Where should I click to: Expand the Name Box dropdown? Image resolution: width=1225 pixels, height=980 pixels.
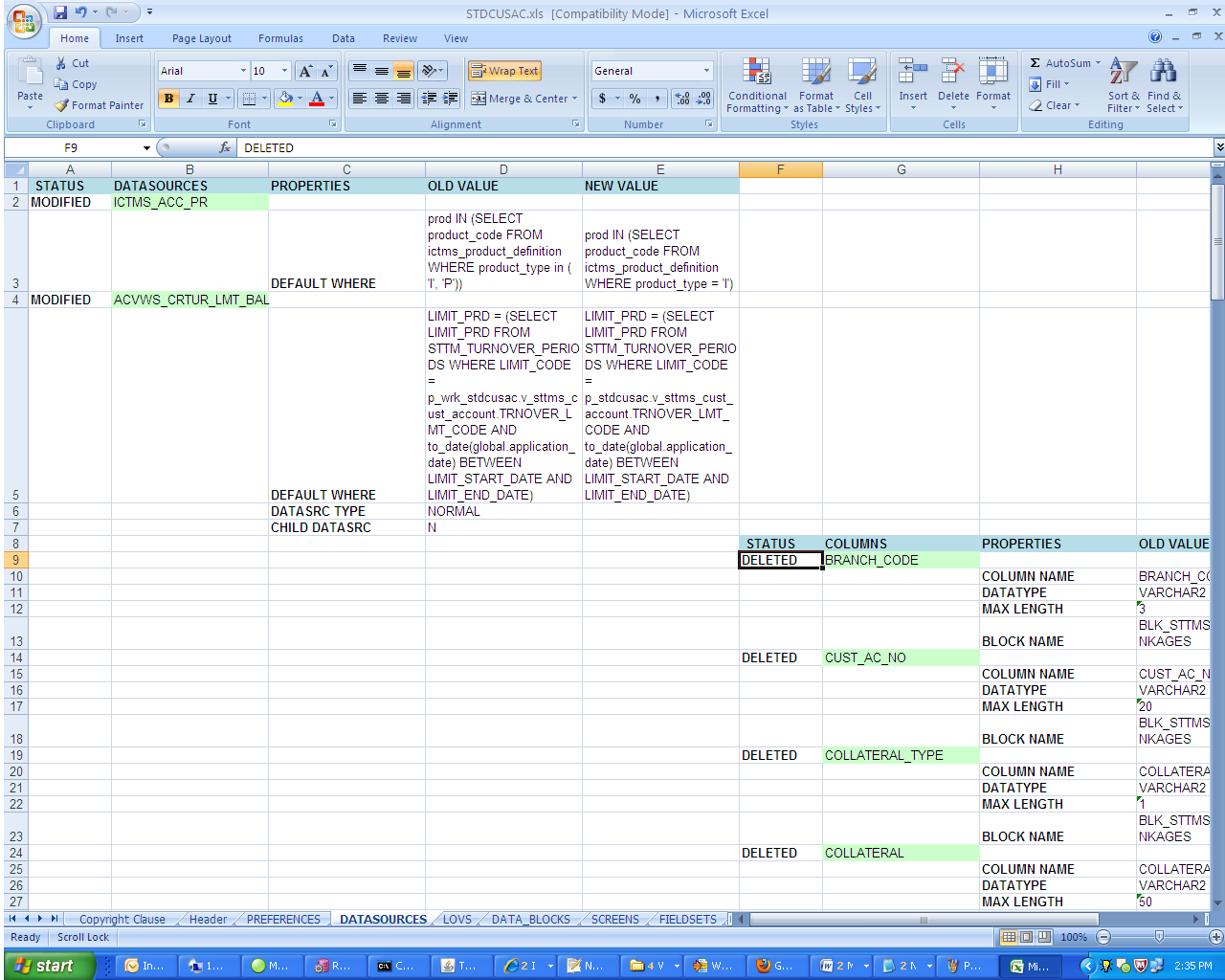146,147
